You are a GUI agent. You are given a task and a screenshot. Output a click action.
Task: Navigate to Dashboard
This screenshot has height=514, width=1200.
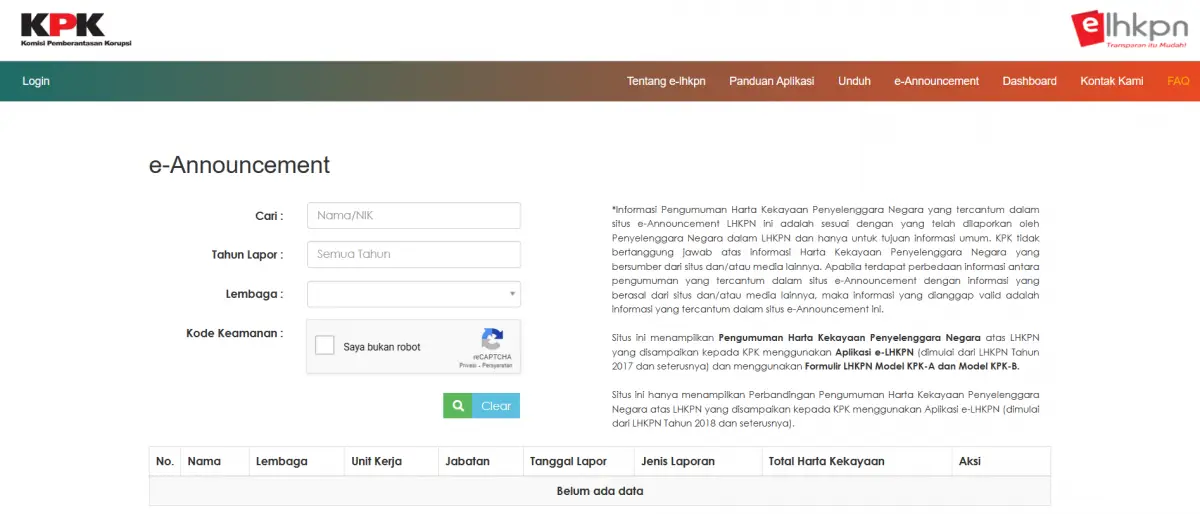point(1029,81)
